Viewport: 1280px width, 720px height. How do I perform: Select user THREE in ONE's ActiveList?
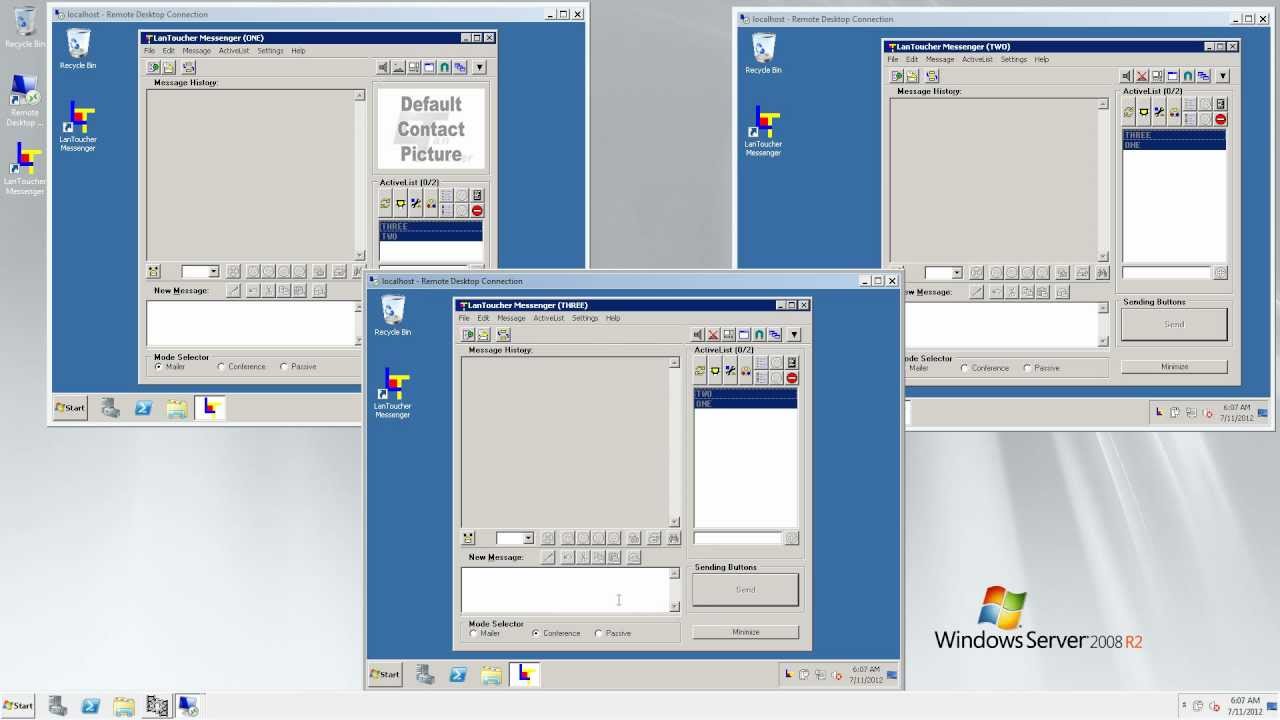(x=431, y=227)
